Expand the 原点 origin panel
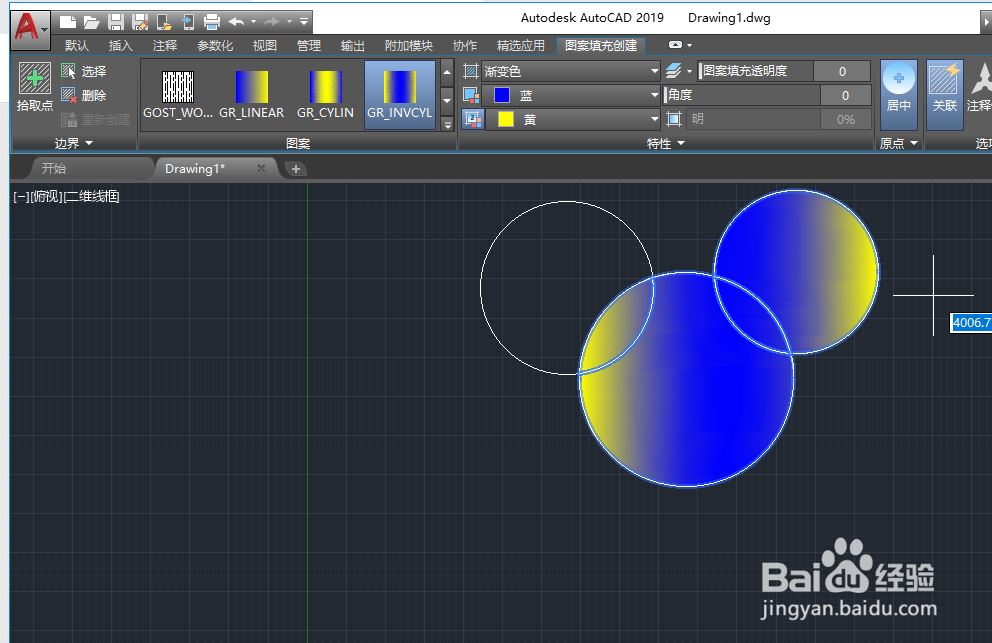Screen dimensions: 992x643 (898, 144)
